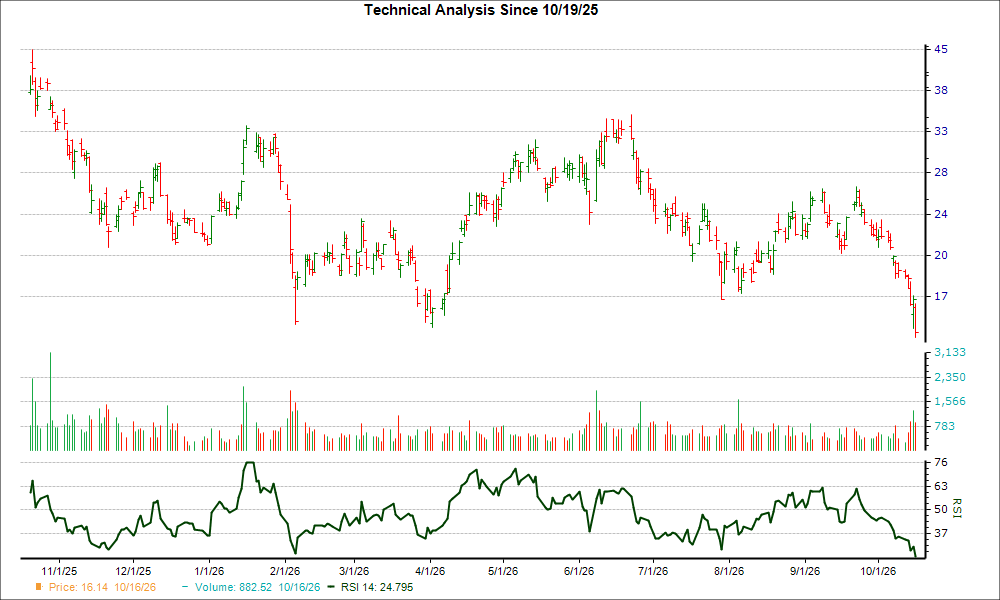This screenshot has height=600, width=1000.
Task: Click the 7/1/26 date label
Action: pos(652,571)
